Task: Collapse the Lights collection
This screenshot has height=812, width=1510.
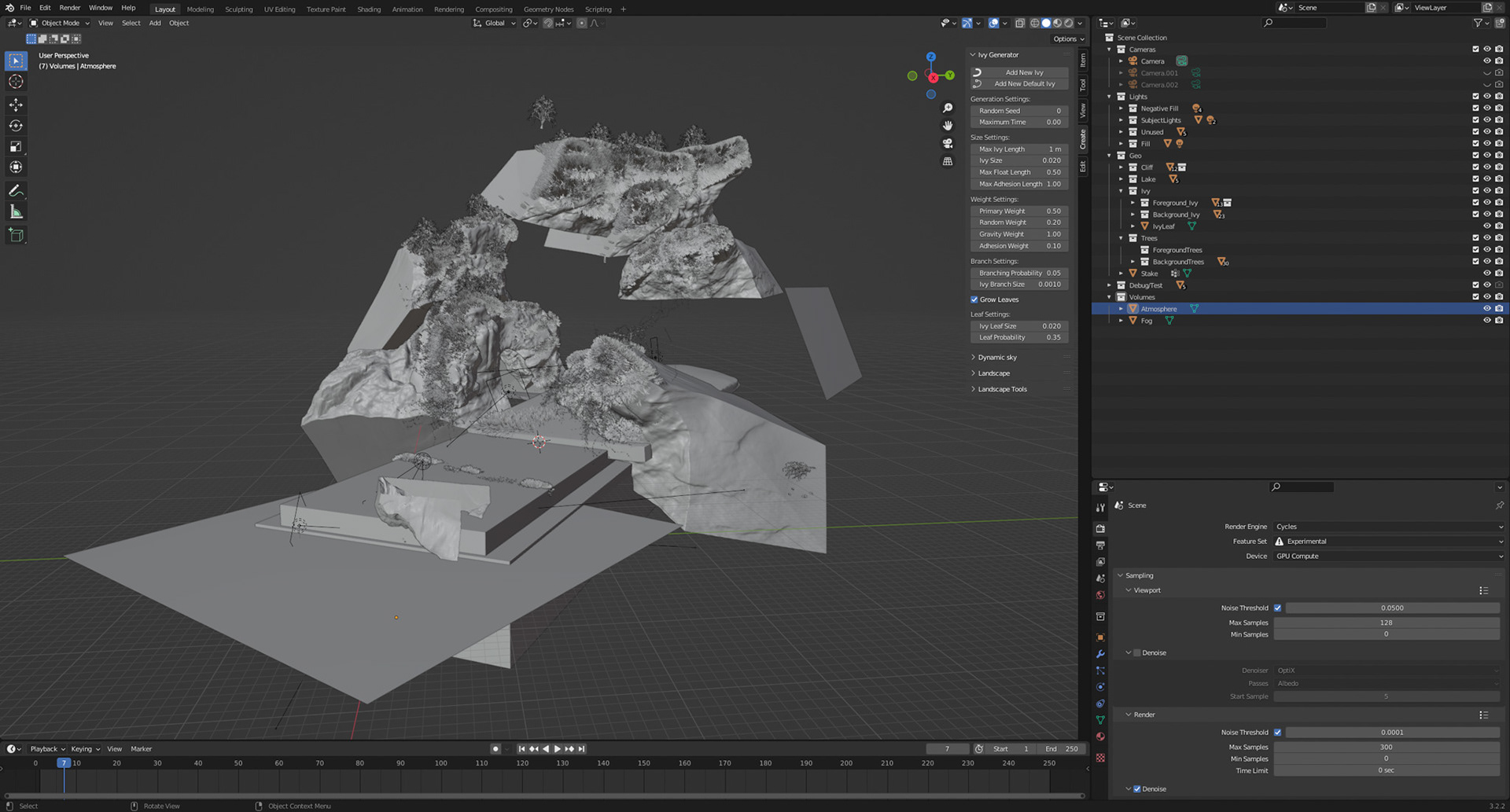Action: [x=1110, y=97]
